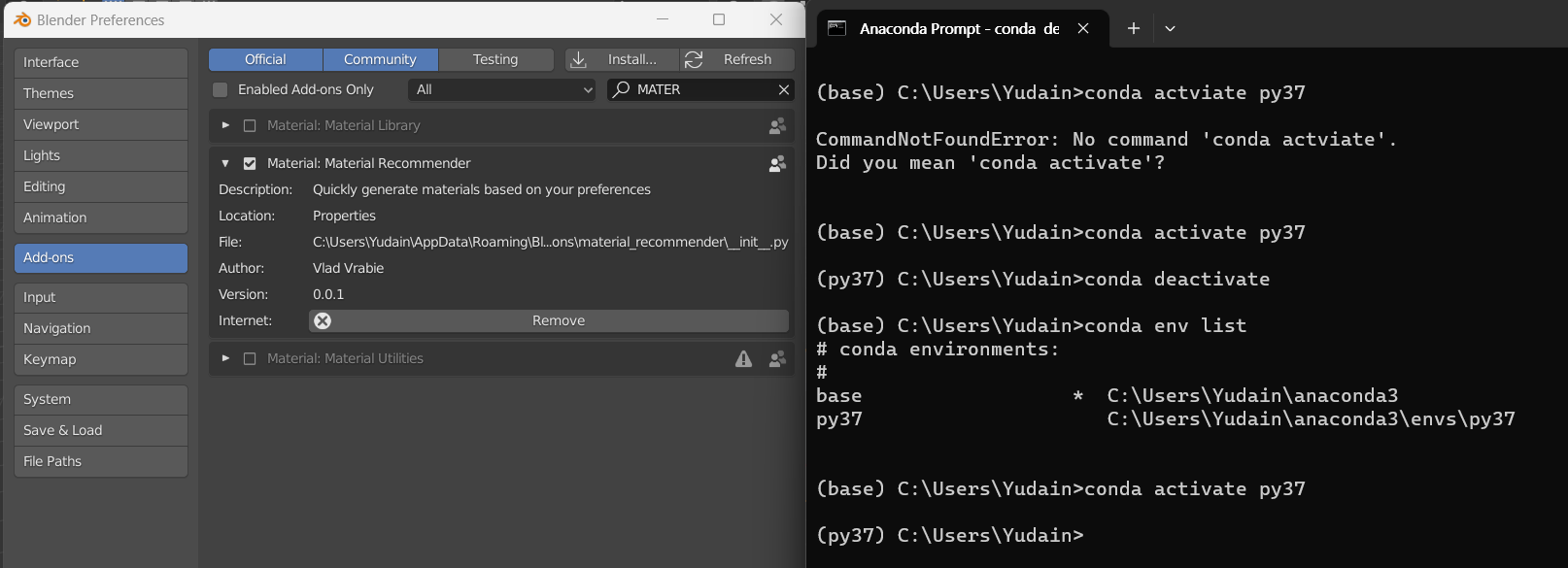1568x568 pixels.
Task: Open the Lights preferences section
Action: coord(101,155)
